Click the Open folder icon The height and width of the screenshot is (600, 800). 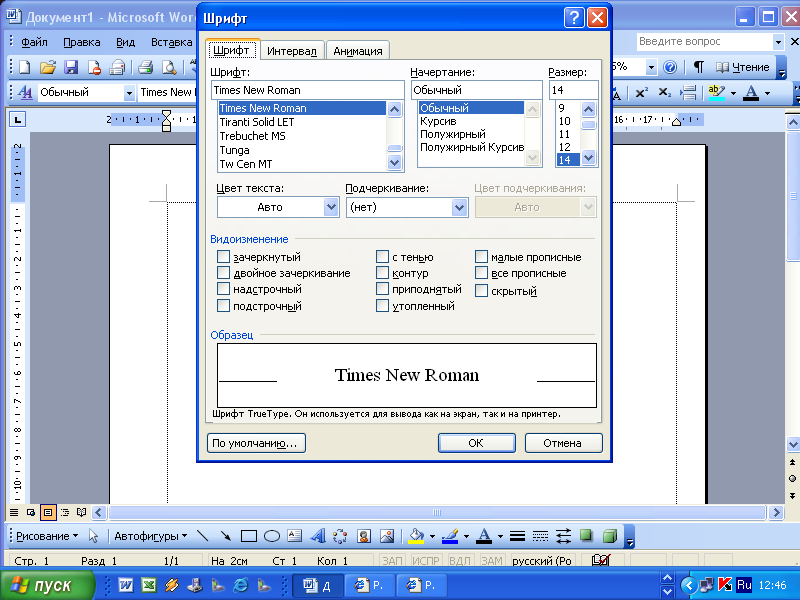pyautogui.click(x=47, y=67)
